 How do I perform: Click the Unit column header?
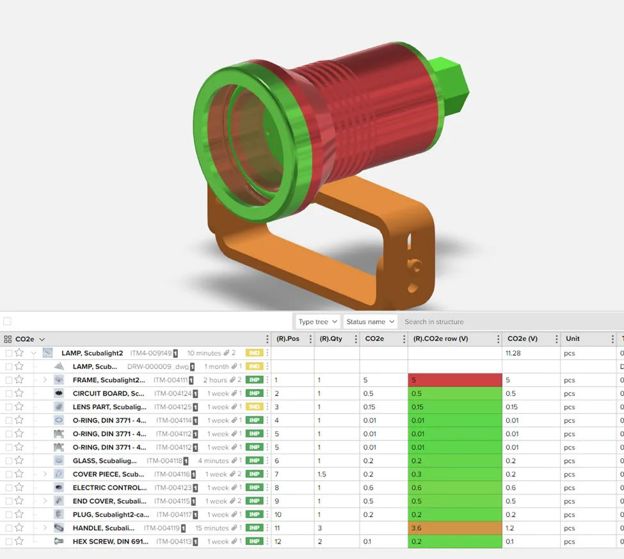tap(573, 339)
